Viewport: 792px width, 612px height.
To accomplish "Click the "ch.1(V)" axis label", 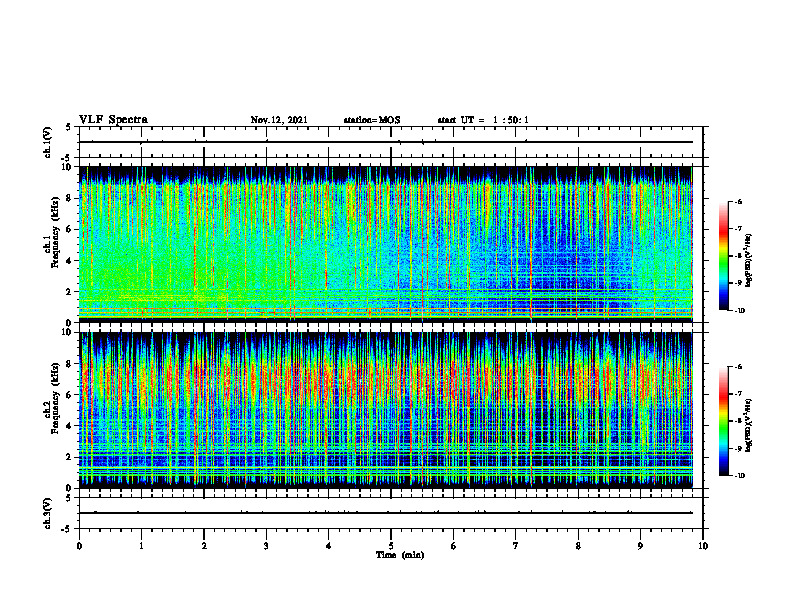I will (x=47, y=142).
